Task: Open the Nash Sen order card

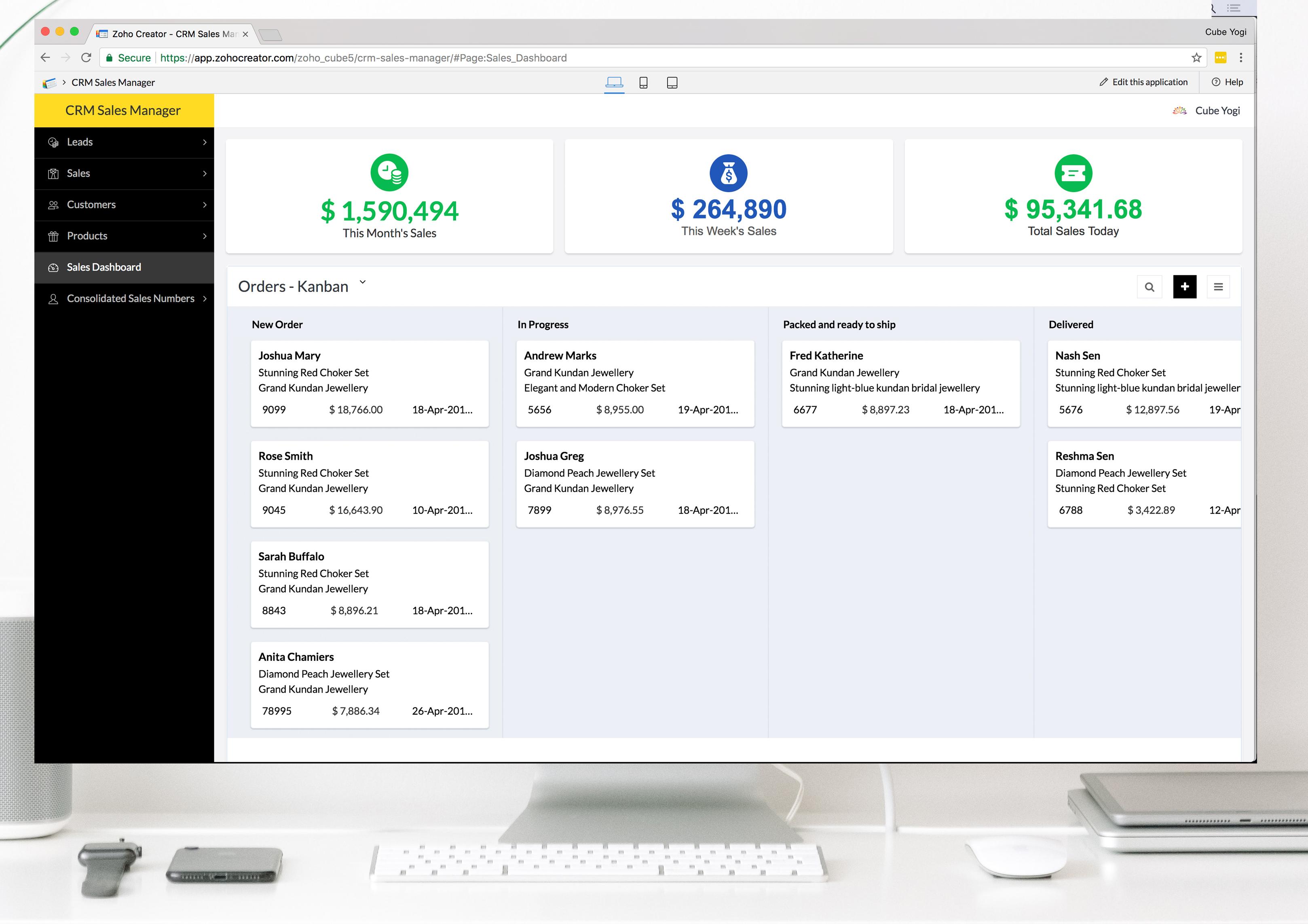Action: [x=1144, y=383]
